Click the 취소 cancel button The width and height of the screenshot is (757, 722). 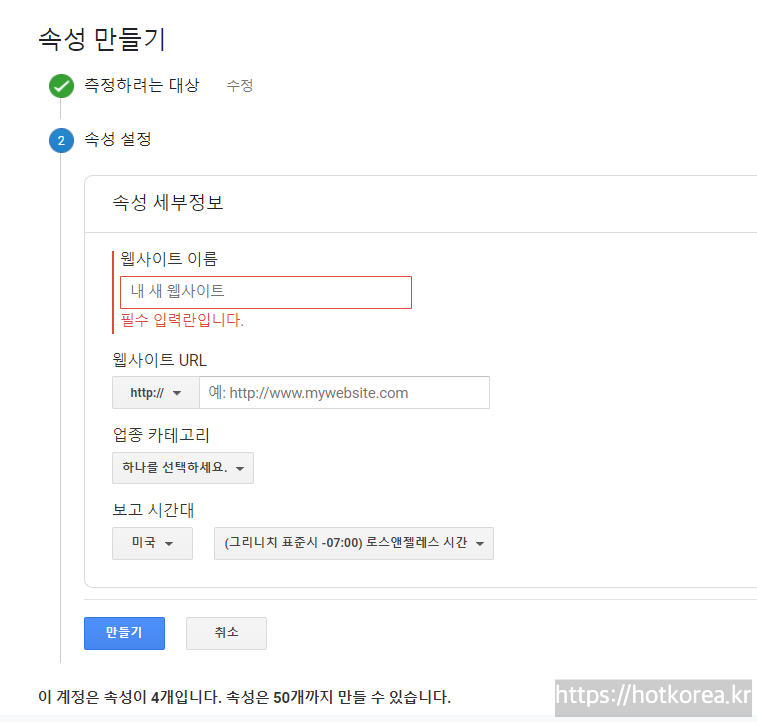226,633
